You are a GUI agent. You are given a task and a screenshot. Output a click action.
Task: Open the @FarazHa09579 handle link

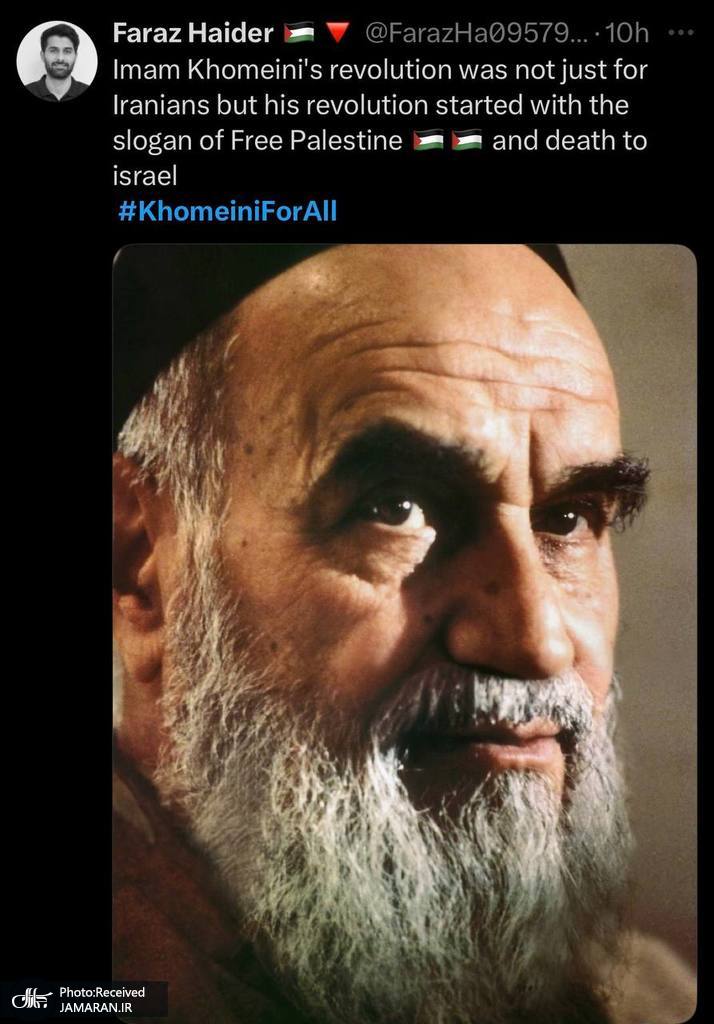tap(476, 33)
